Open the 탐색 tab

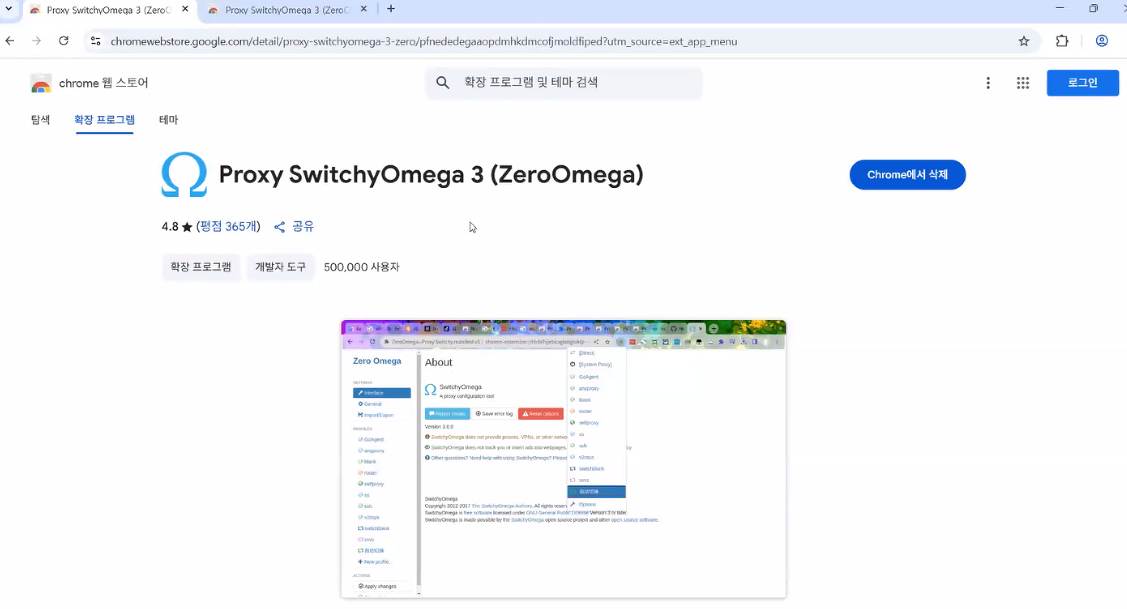40,120
